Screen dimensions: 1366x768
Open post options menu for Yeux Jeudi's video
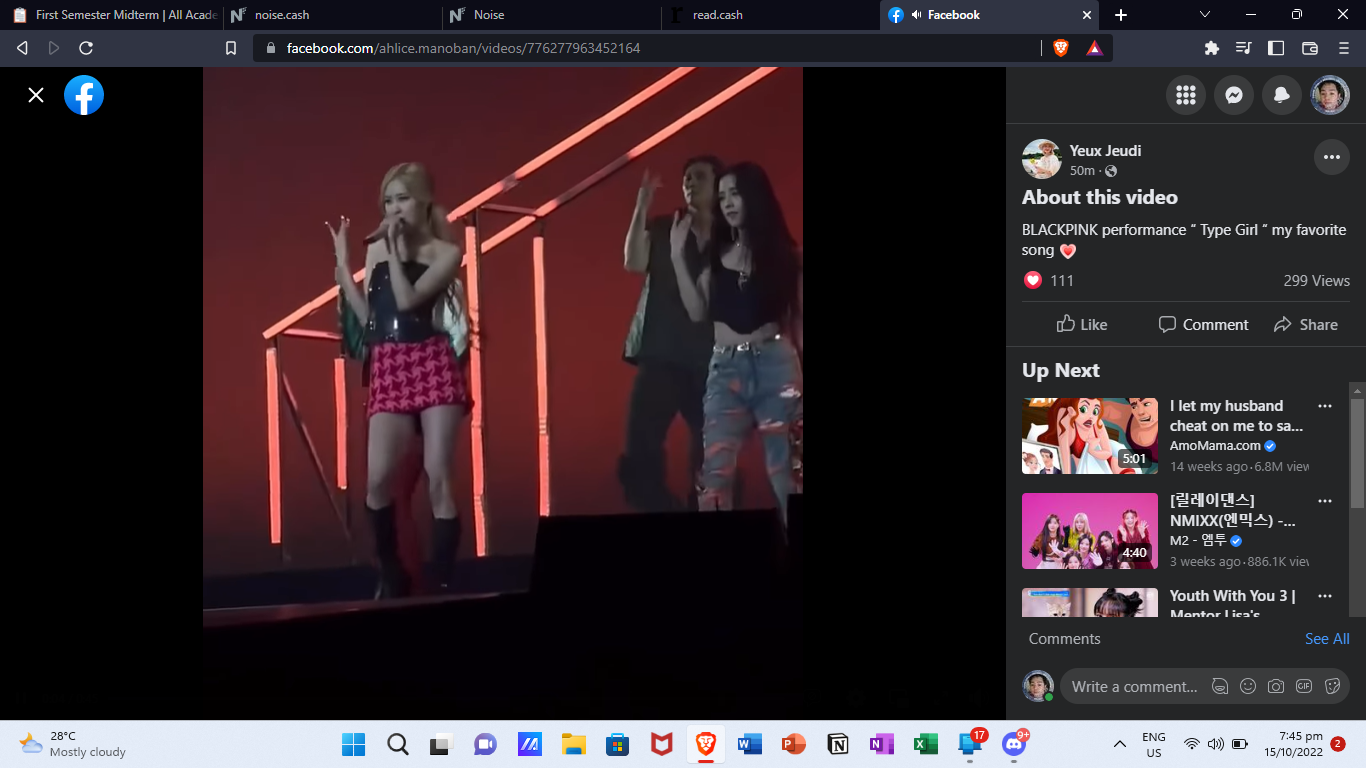click(1331, 157)
